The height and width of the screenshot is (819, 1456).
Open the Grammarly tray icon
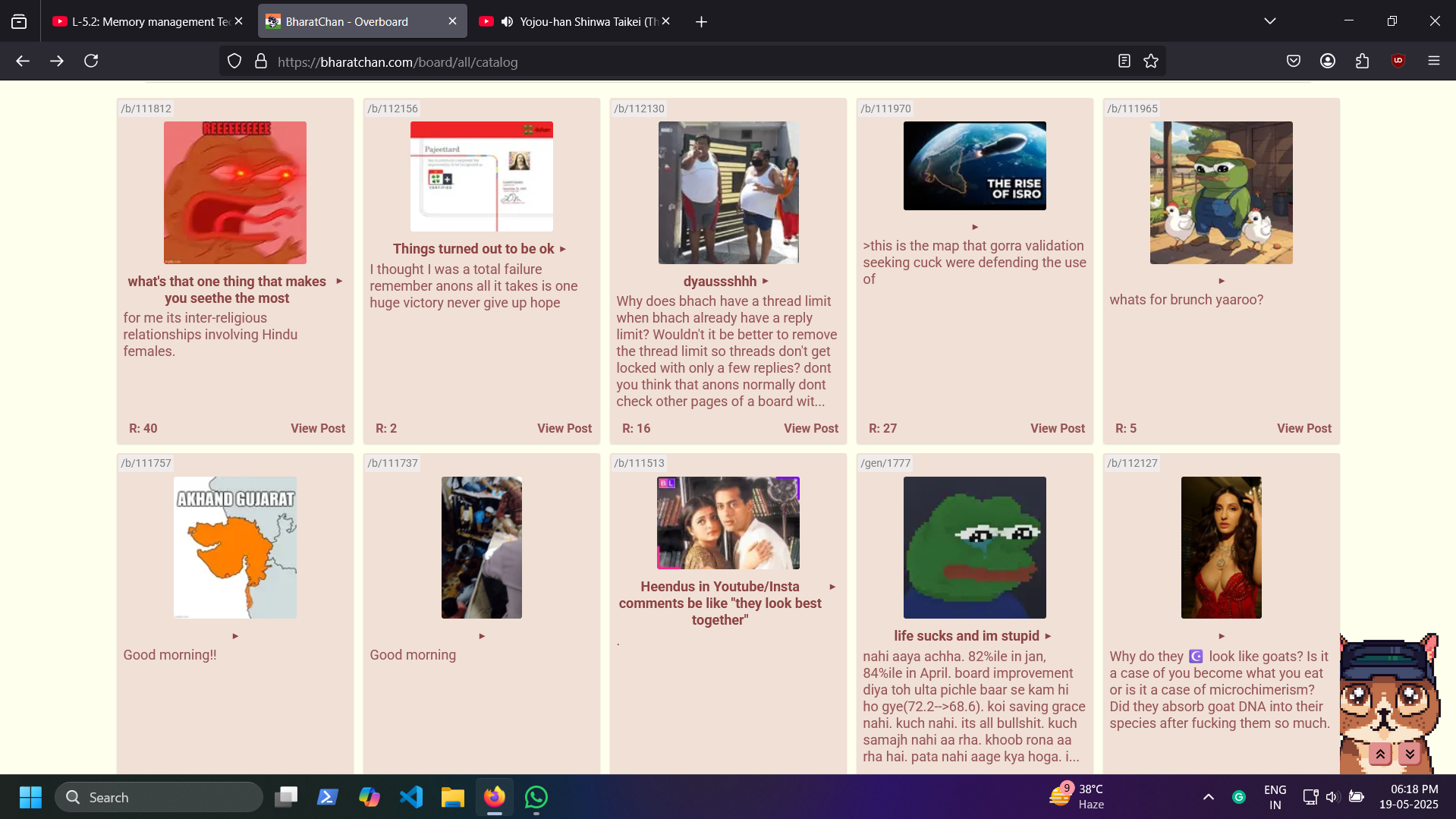point(1239,797)
